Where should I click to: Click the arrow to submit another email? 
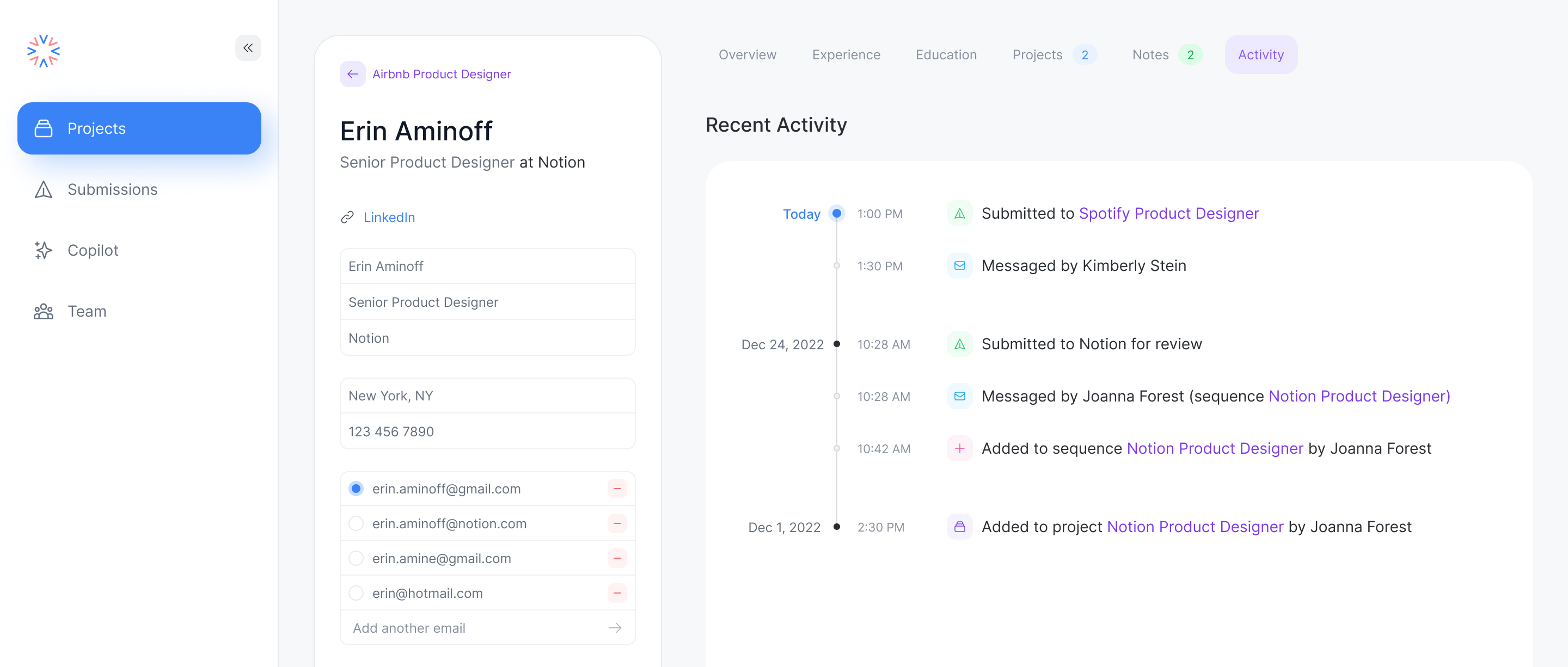tap(615, 627)
